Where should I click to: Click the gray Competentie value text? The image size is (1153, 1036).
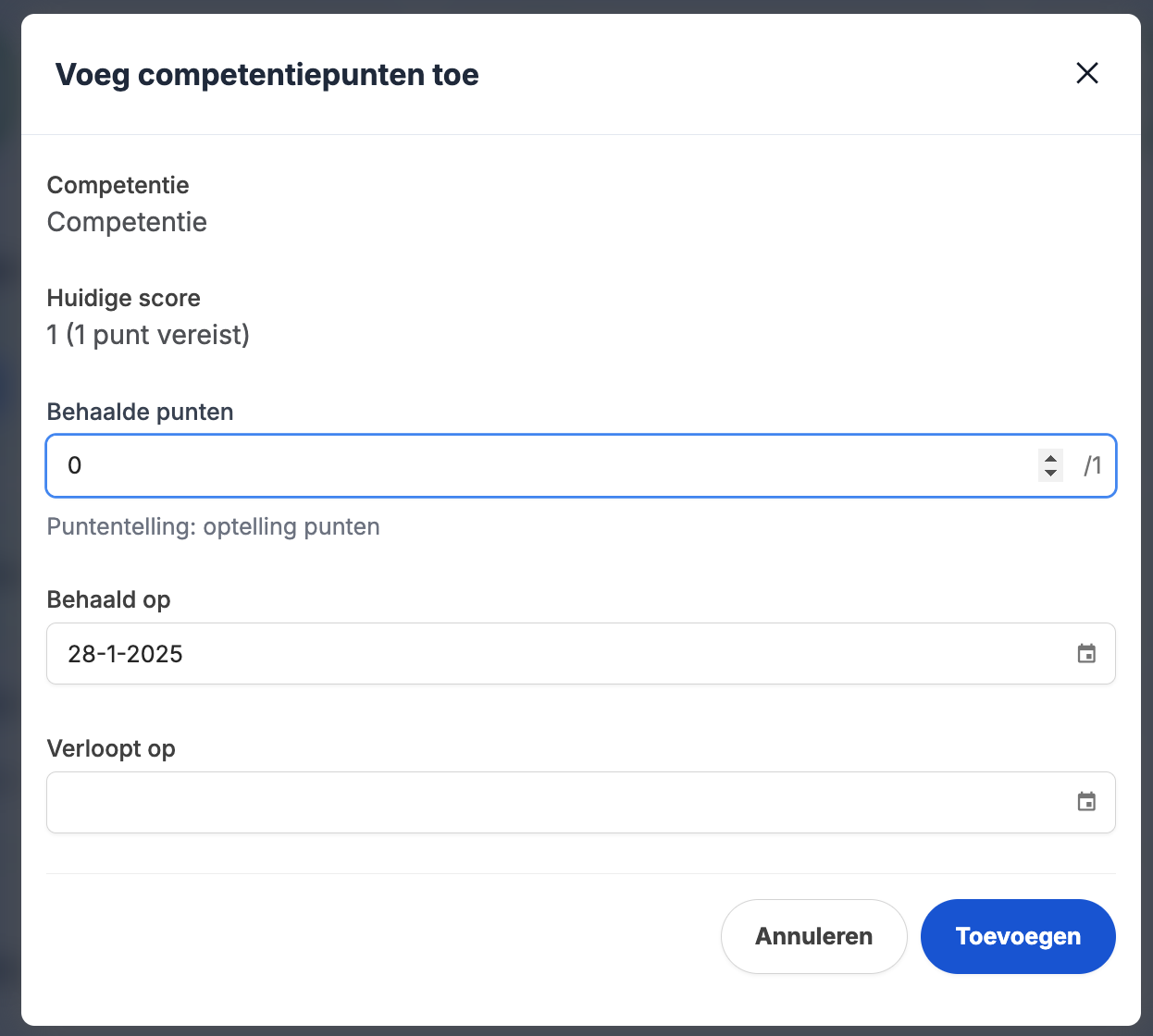127,222
